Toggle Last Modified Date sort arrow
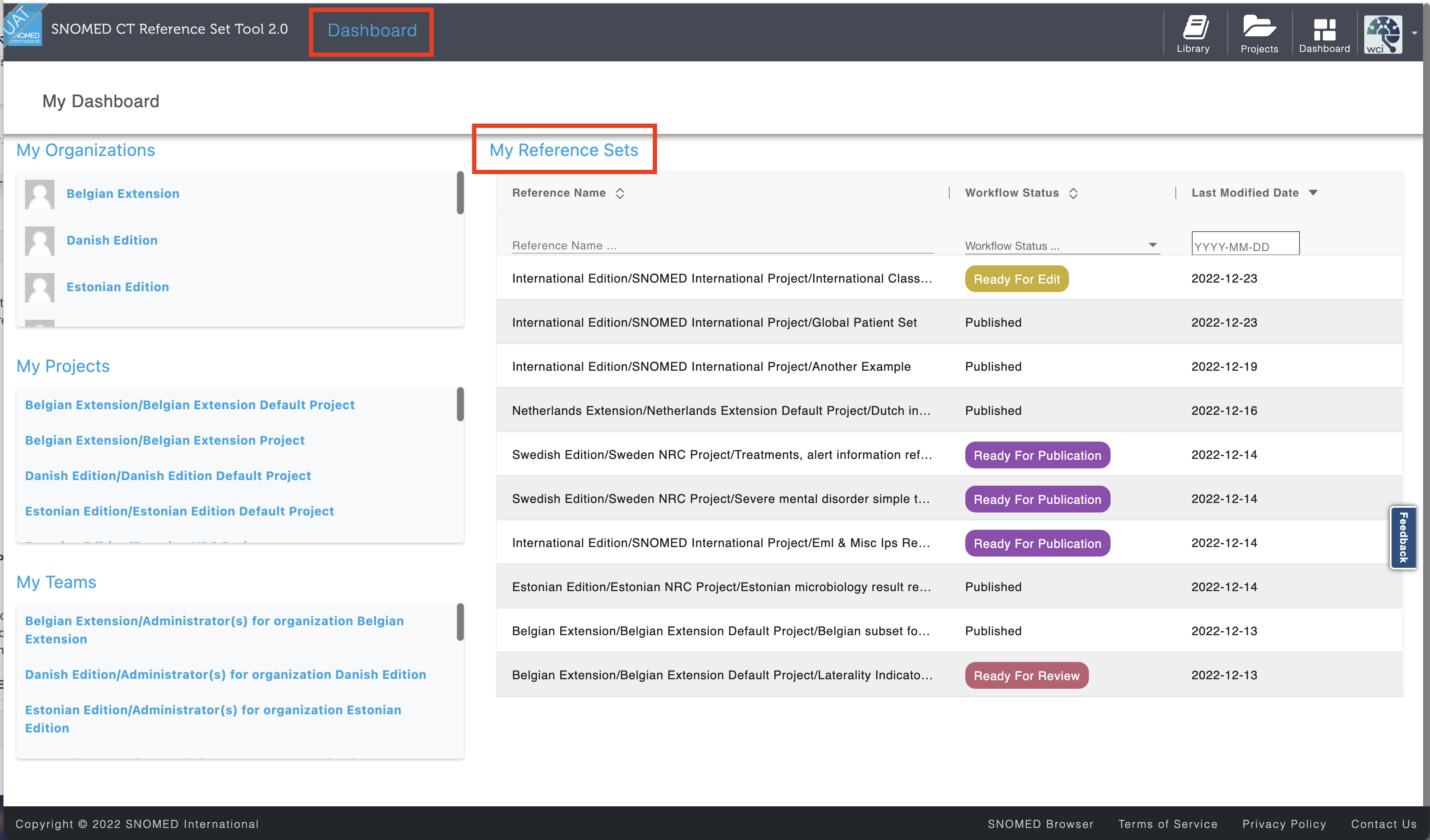This screenshot has width=1430, height=840. coord(1313,193)
